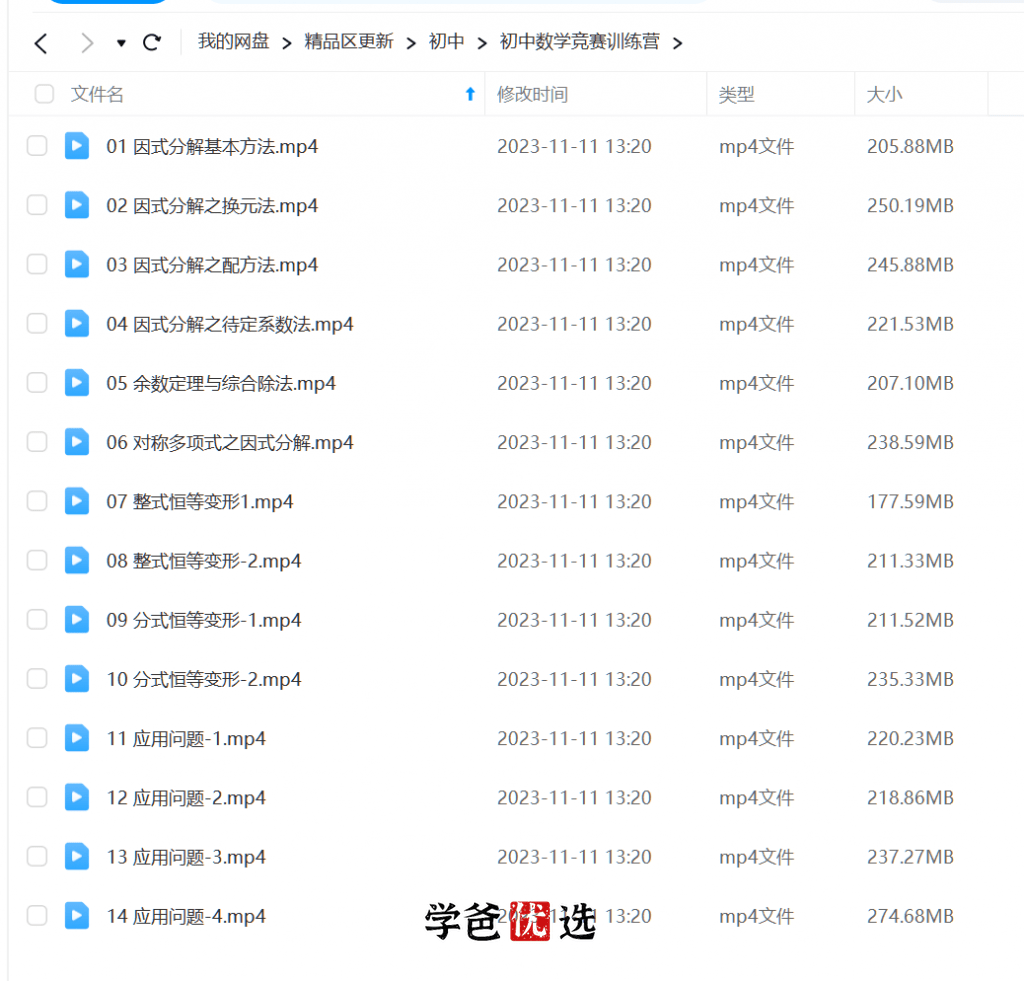The height and width of the screenshot is (981, 1024).
Task: Select file name 06 对称多项式之因式分解.mp4
Action: tap(230, 443)
